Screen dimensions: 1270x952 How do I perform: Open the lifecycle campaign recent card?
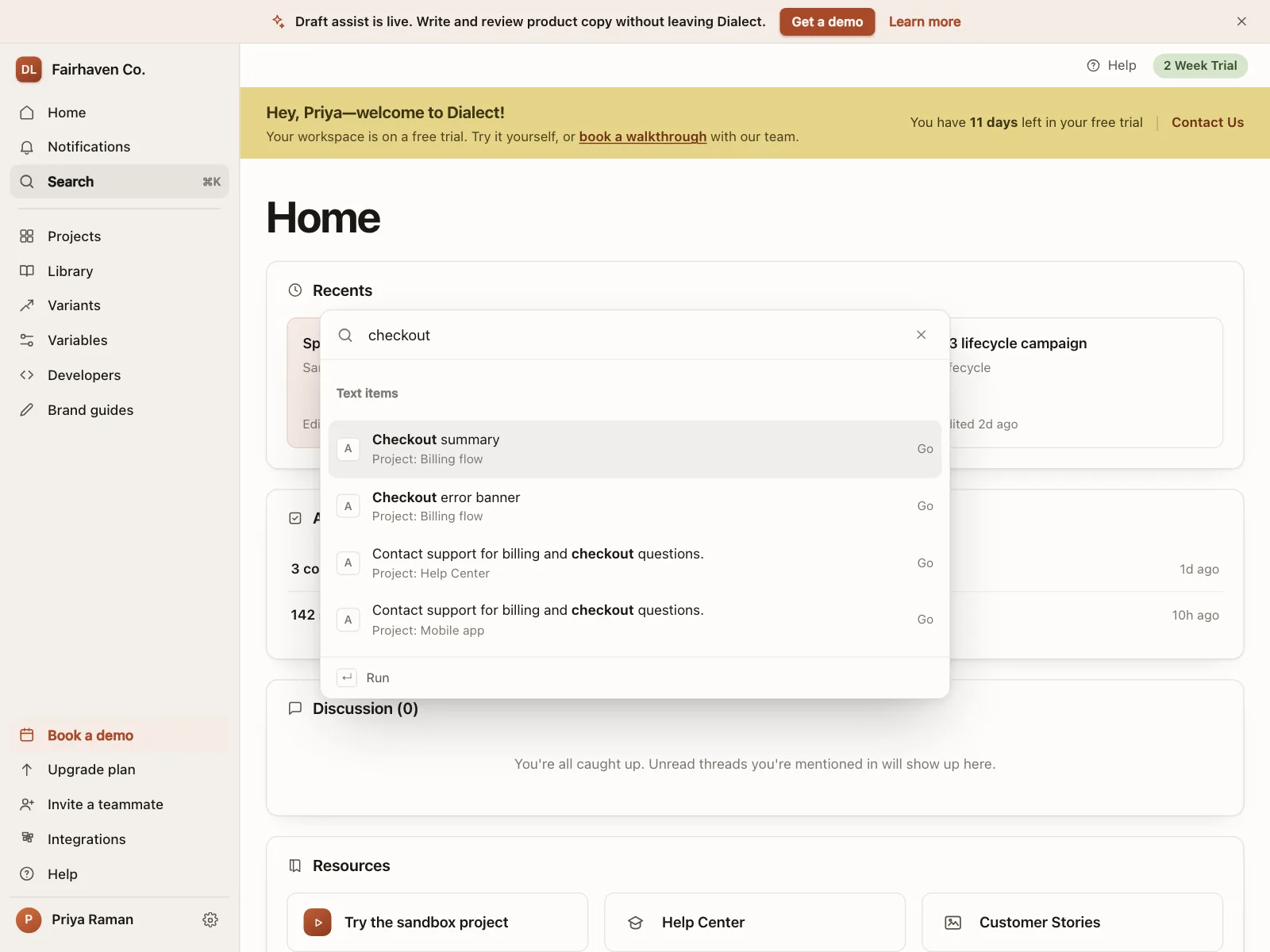pos(1086,383)
